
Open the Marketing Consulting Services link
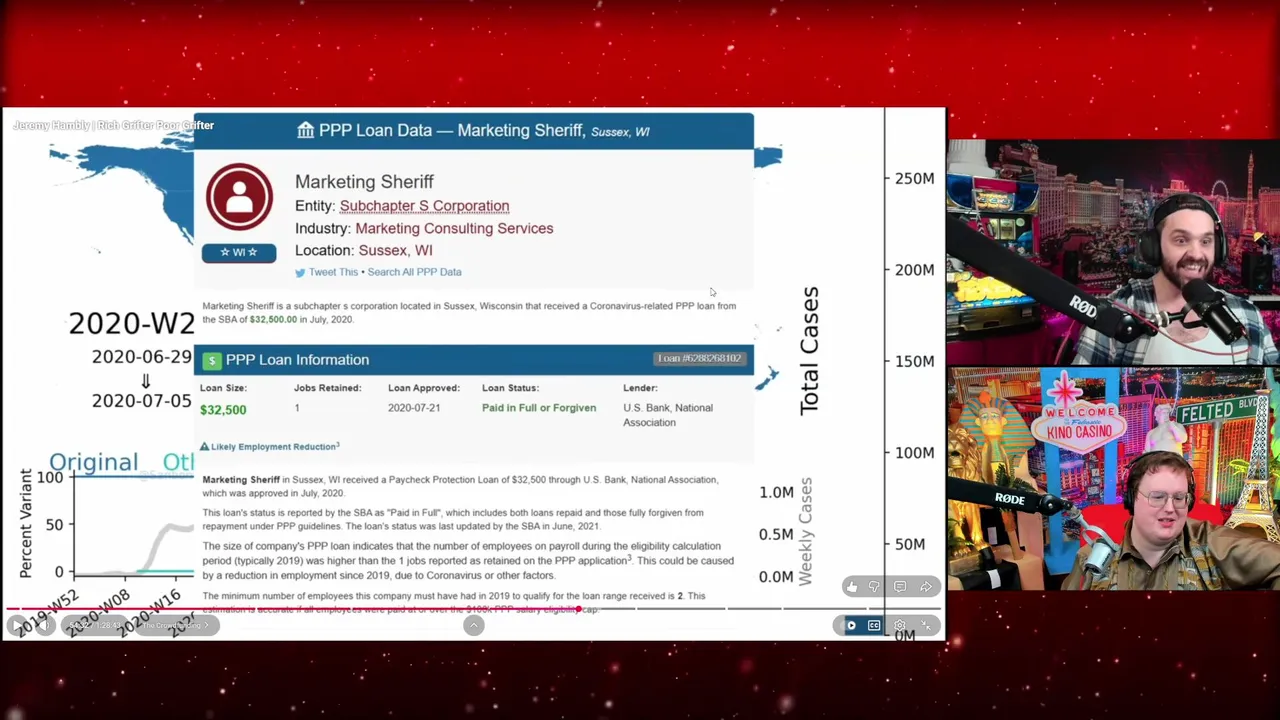click(454, 228)
